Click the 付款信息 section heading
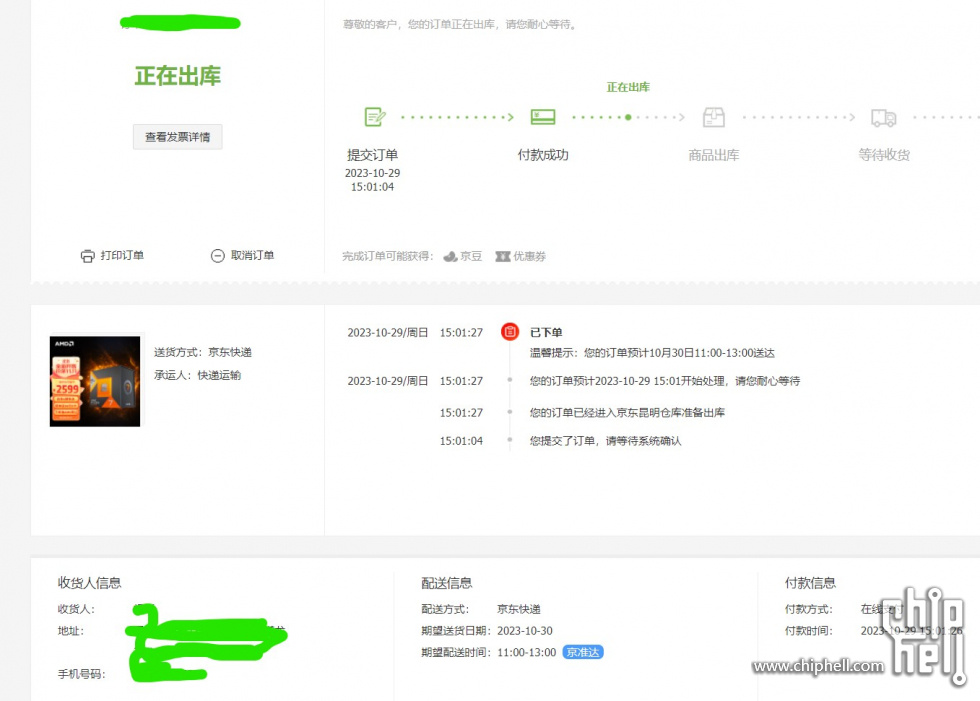The width and height of the screenshot is (980, 701). tap(811, 583)
